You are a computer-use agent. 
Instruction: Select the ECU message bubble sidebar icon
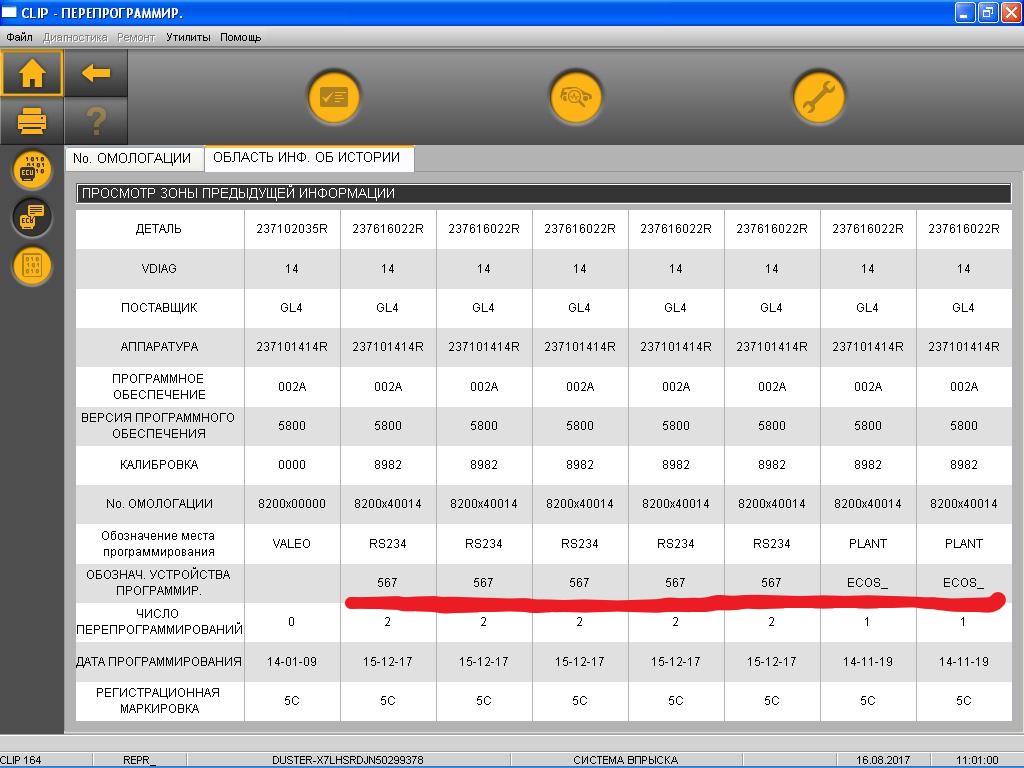tap(32, 217)
